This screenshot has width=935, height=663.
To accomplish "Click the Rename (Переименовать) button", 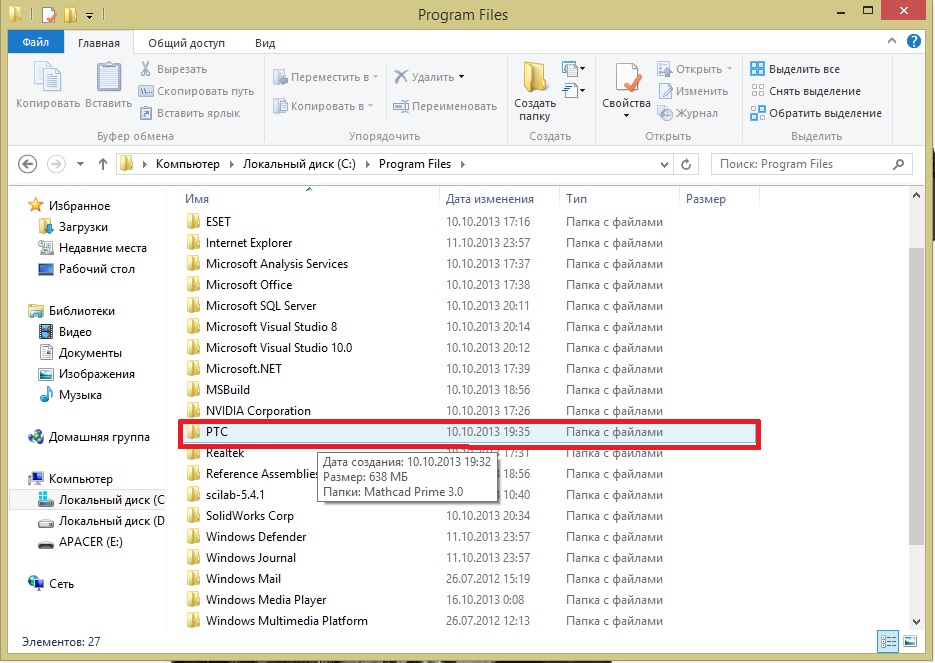I will (445, 106).
